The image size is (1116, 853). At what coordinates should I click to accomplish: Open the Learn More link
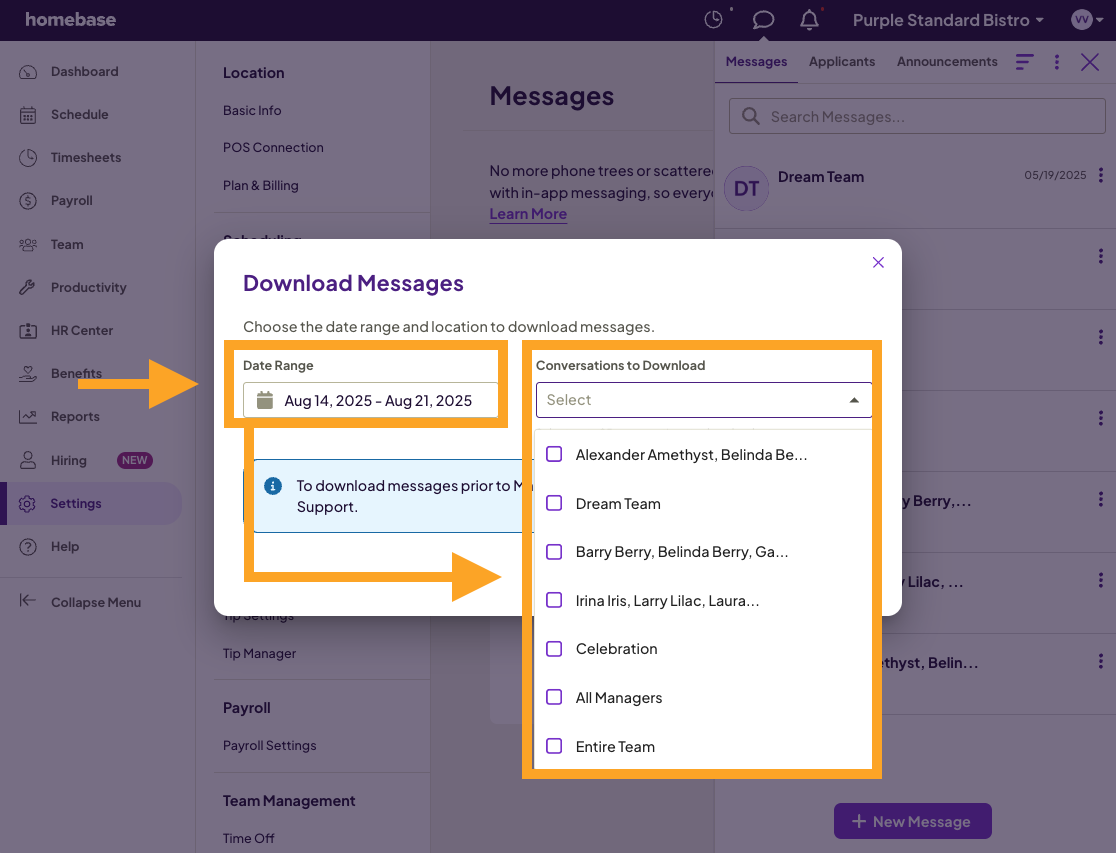click(x=528, y=214)
